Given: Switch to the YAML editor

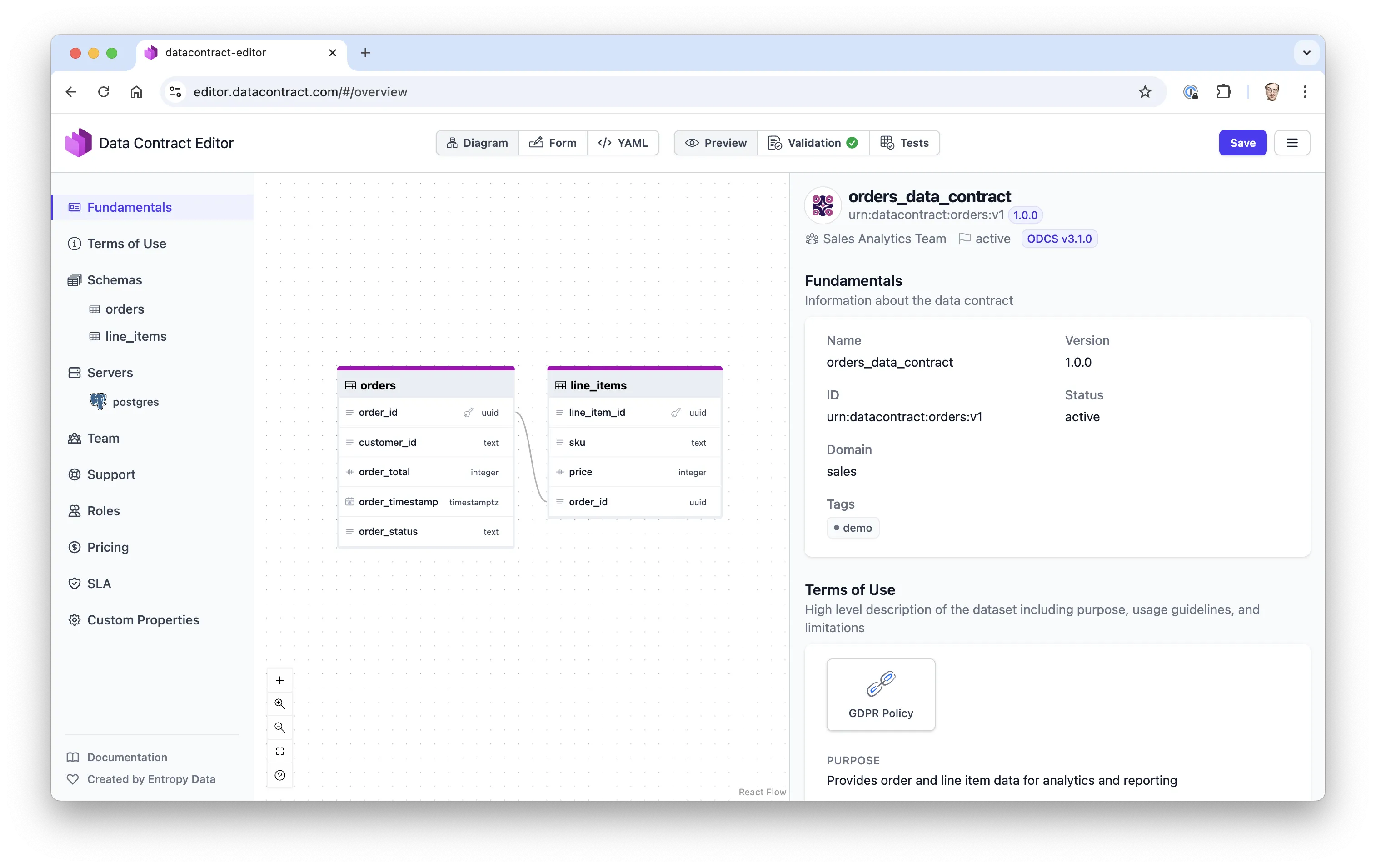Looking at the screenshot, I should (x=623, y=142).
